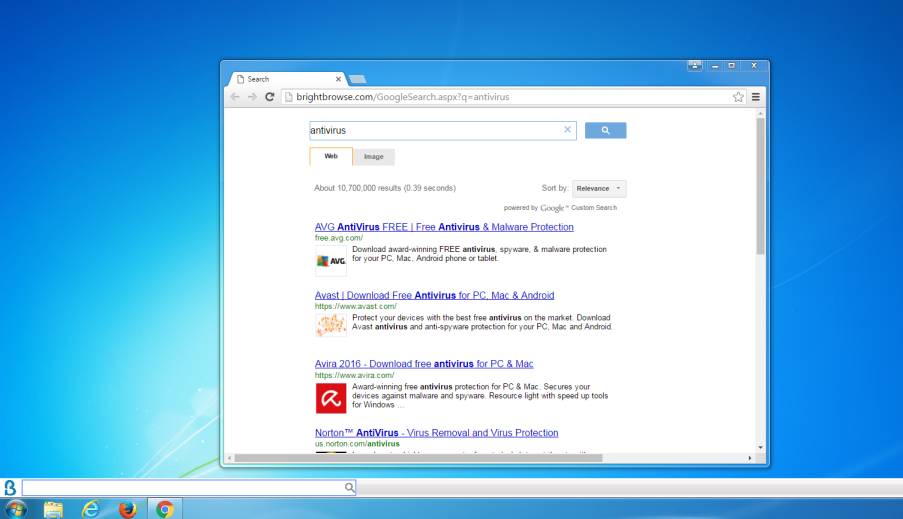
Task: Click the https://www.avira.com/ URL
Action: pyautogui.click(x=354, y=375)
